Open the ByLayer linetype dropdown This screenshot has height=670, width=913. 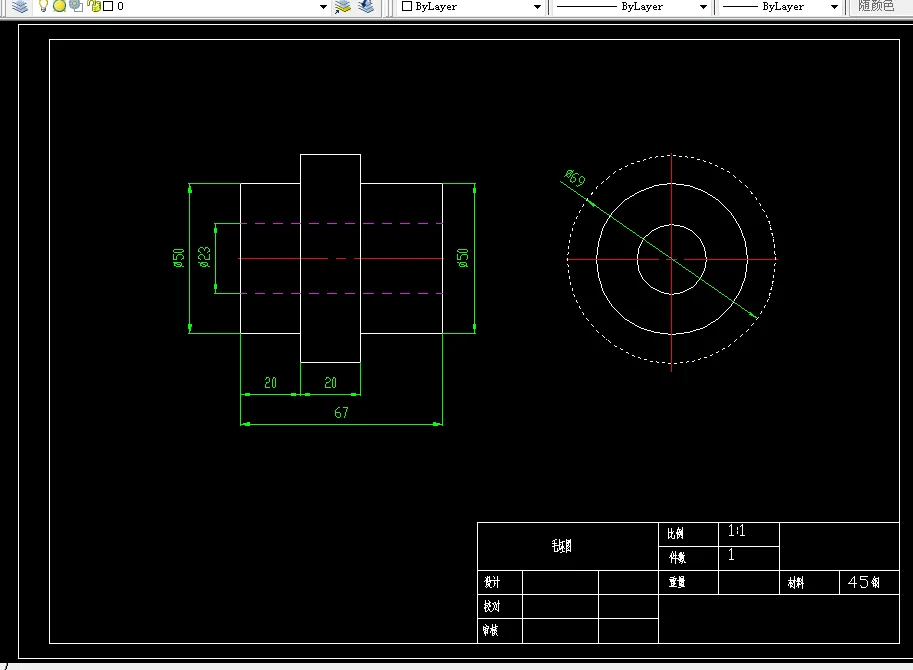(x=631, y=7)
